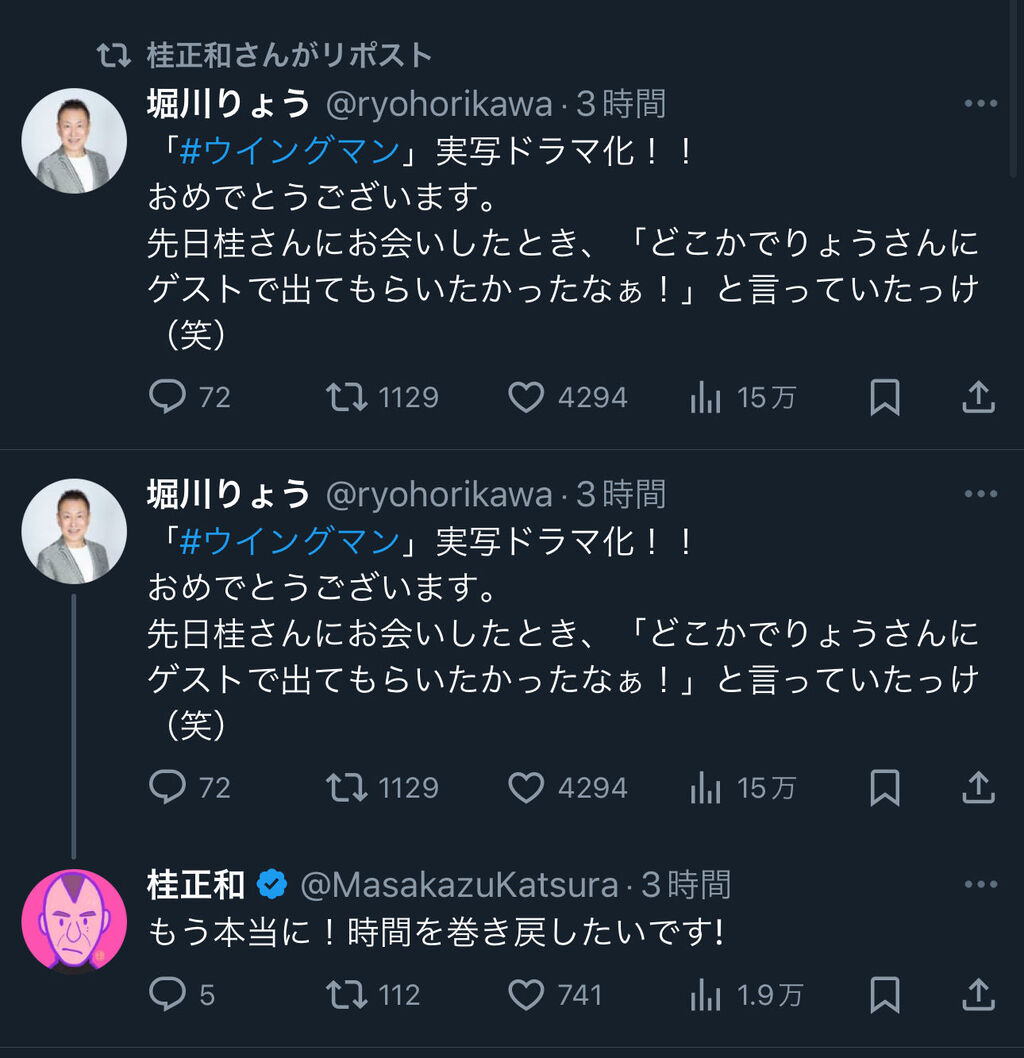Click the 桂正和さんがリポスト repost label
The width and height of the screenshot is (1024, 1058).
point(289,55)
